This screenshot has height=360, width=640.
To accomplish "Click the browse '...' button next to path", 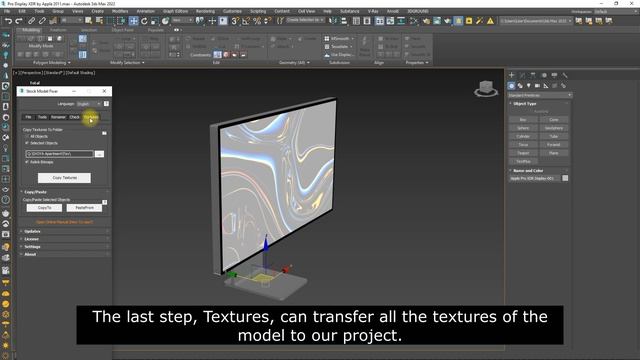I will point(99,154).
